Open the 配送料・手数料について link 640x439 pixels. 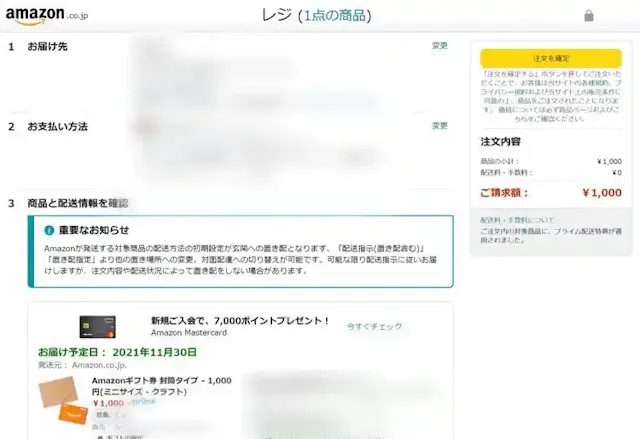pos(517,220)
